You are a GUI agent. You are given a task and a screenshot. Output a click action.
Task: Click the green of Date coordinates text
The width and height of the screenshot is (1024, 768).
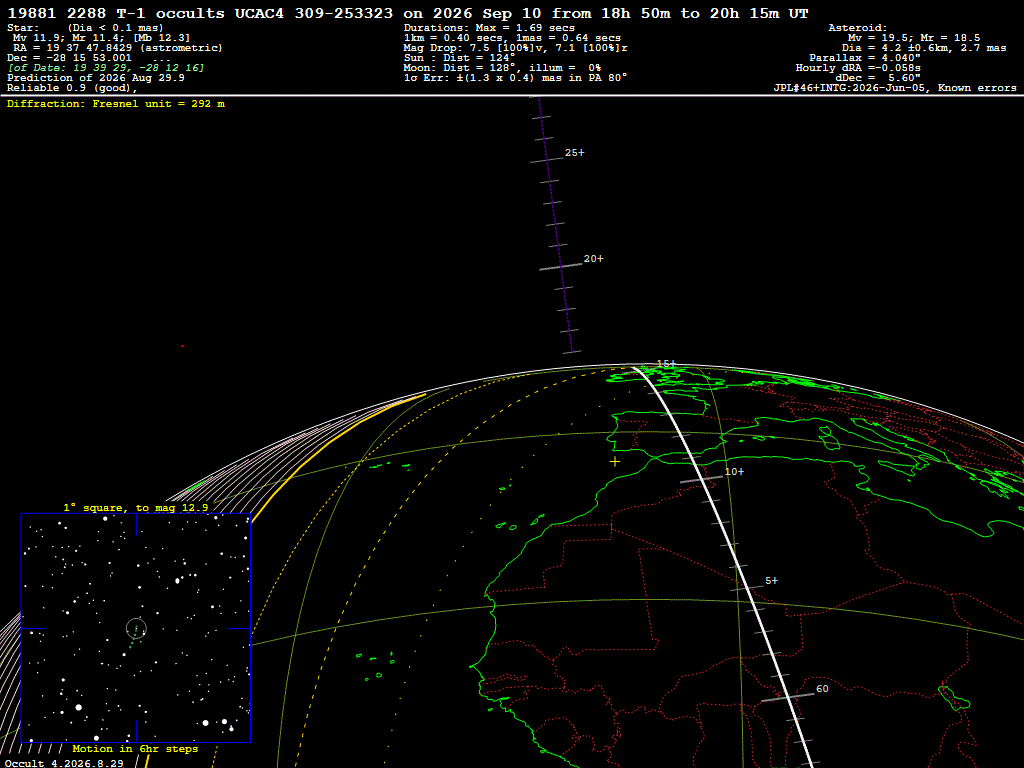[106, 68]
